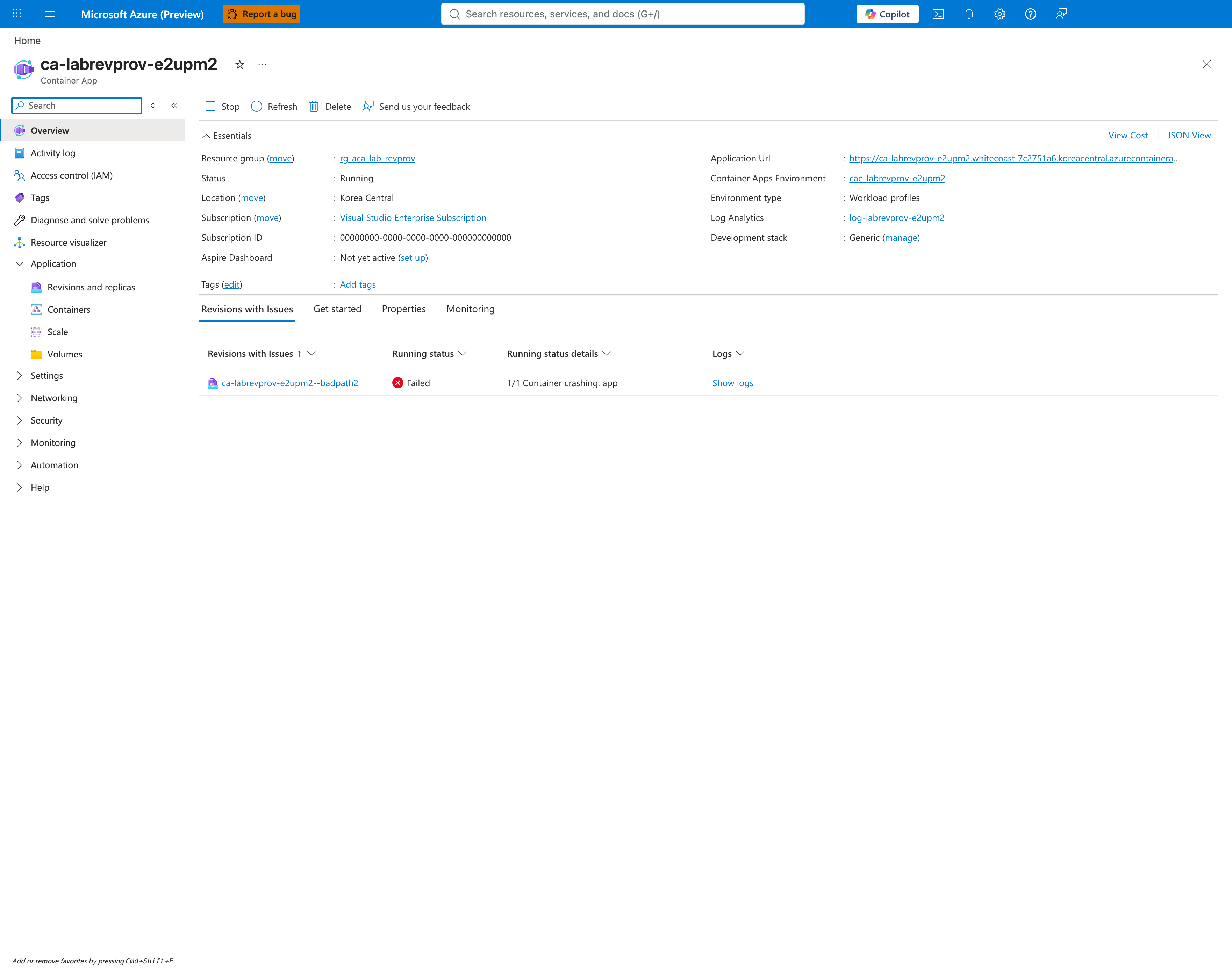This screenshot has width=1232, height=968.
Task: Delete the container app
Action: click(330, 106)
